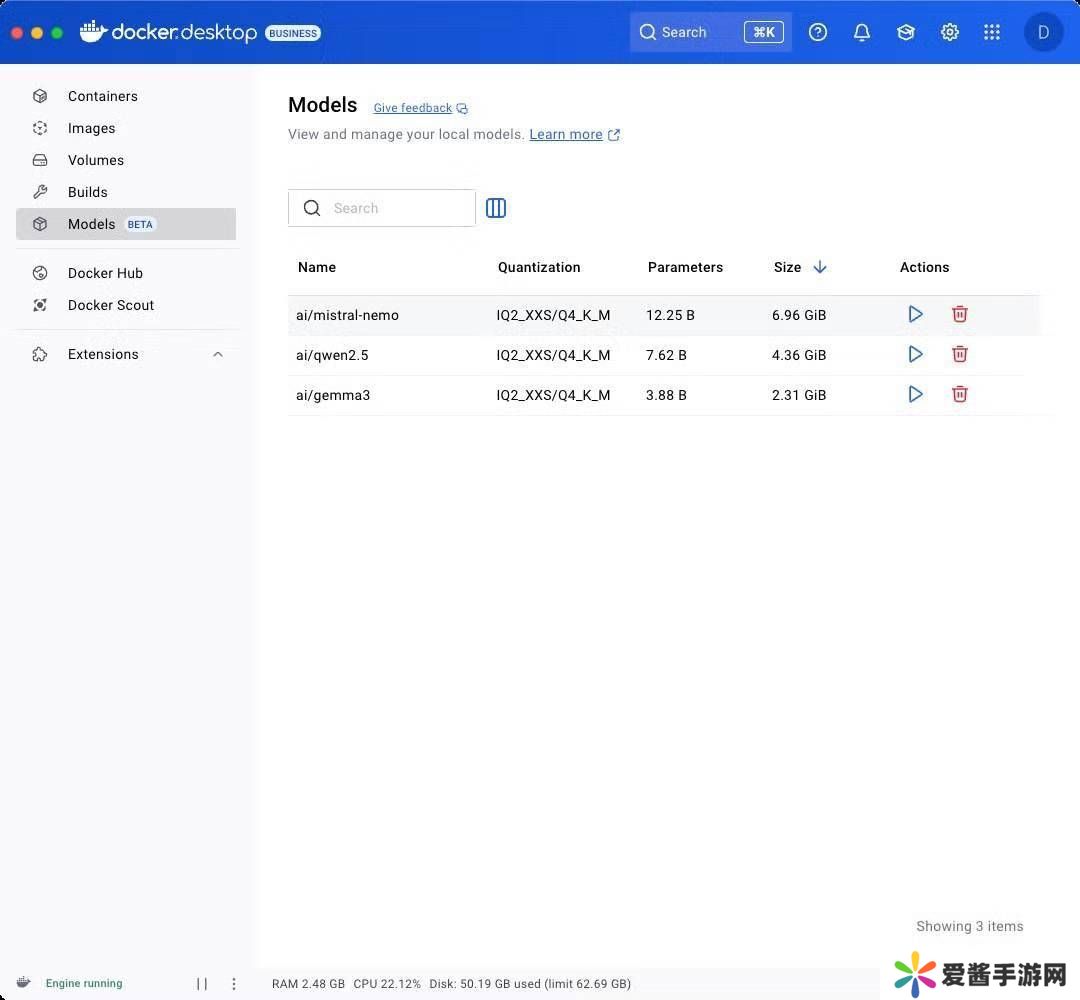
Task: Delete the ai/mistral-nemo model
Action: (x=959, y=314)
